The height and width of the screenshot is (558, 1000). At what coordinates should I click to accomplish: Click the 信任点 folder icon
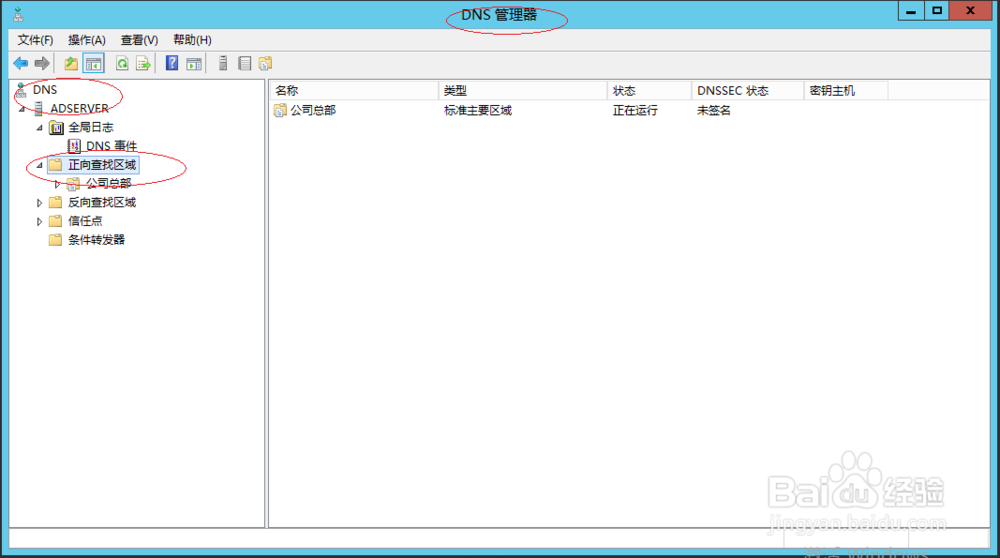(x=56, y=221)
